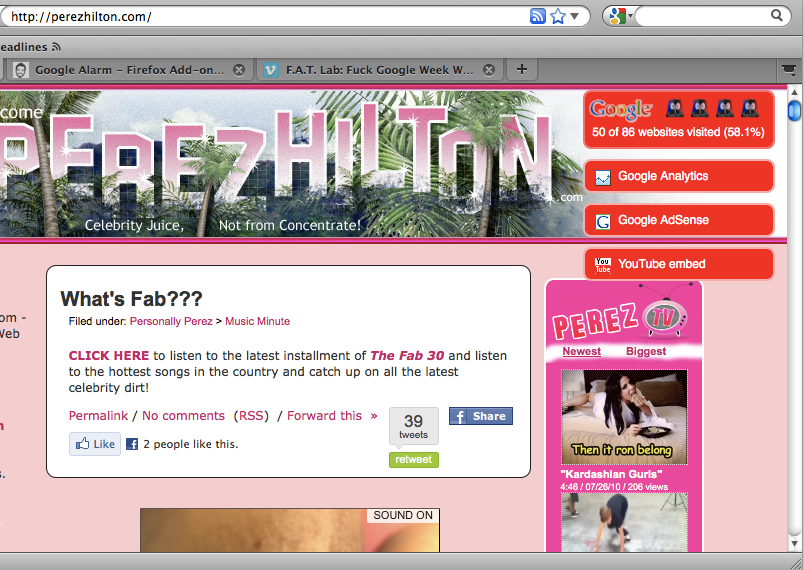
Task: Click the RSS feed icon in address bar
Action: point(537,16)
